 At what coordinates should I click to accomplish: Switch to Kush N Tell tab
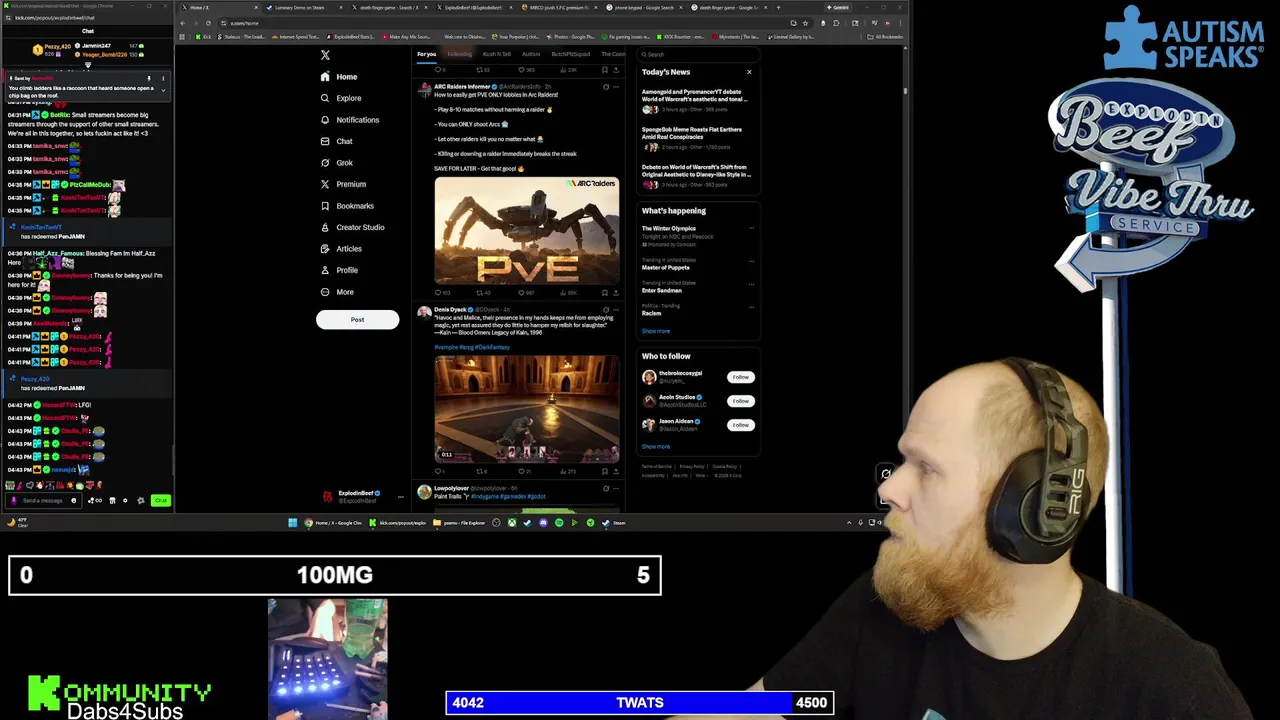click(497, 54)
